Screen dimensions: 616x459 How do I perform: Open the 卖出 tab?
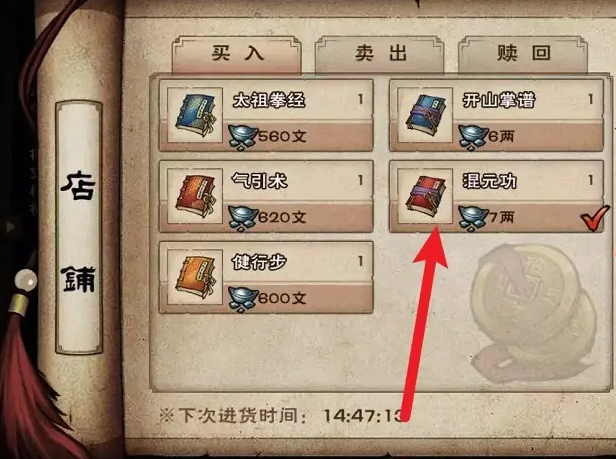pos(380,54)
